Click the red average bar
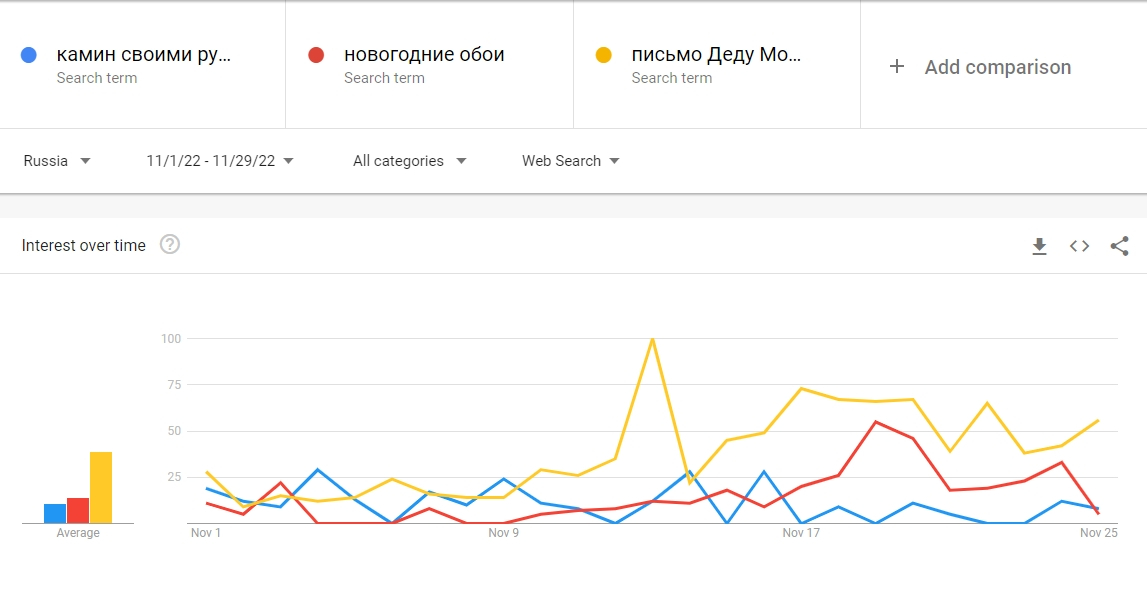This screenshot has width=1147, height=607. coord(78,510)
